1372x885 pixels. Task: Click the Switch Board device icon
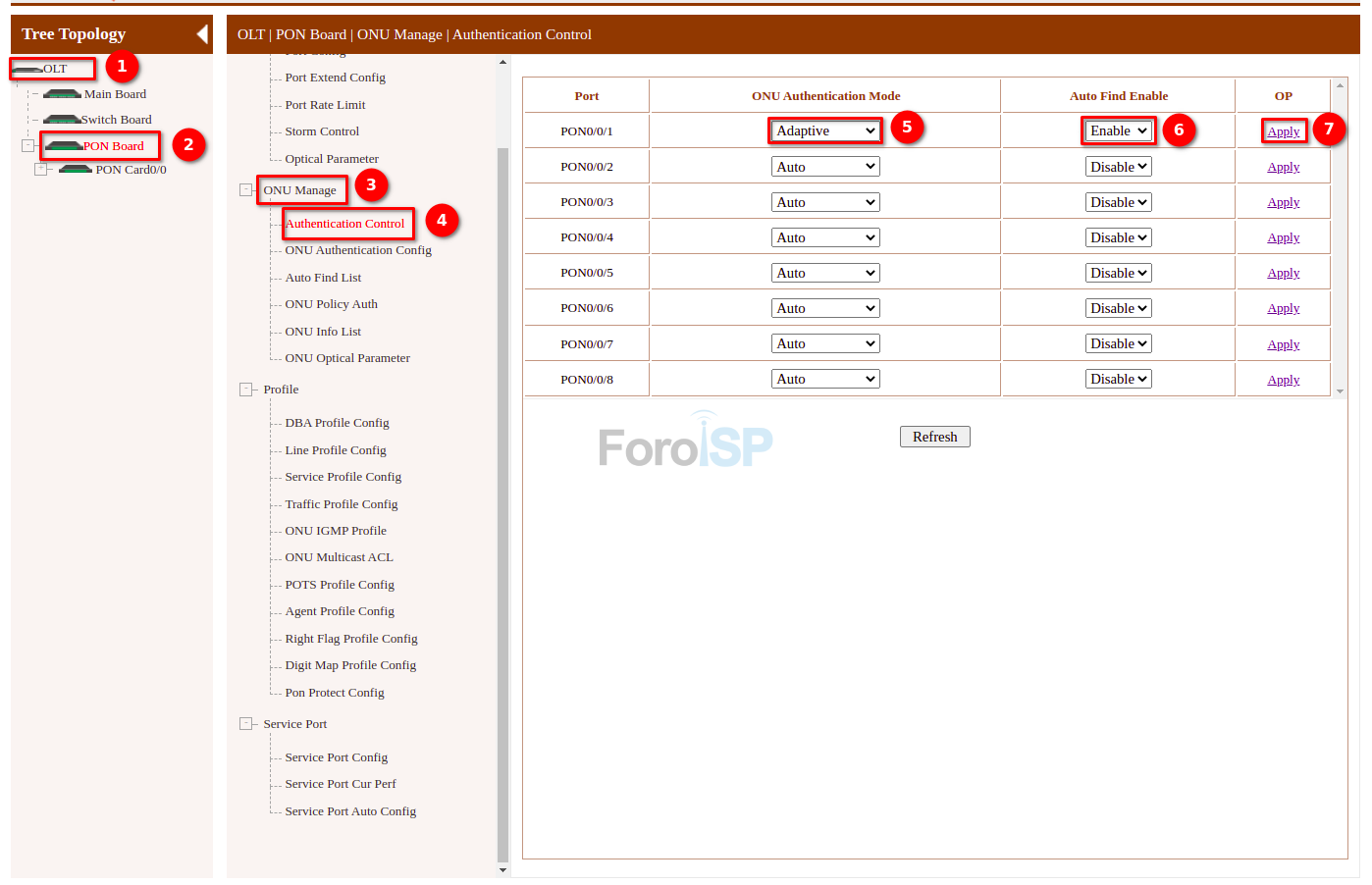pyautogui.click(x=61, y=120)
